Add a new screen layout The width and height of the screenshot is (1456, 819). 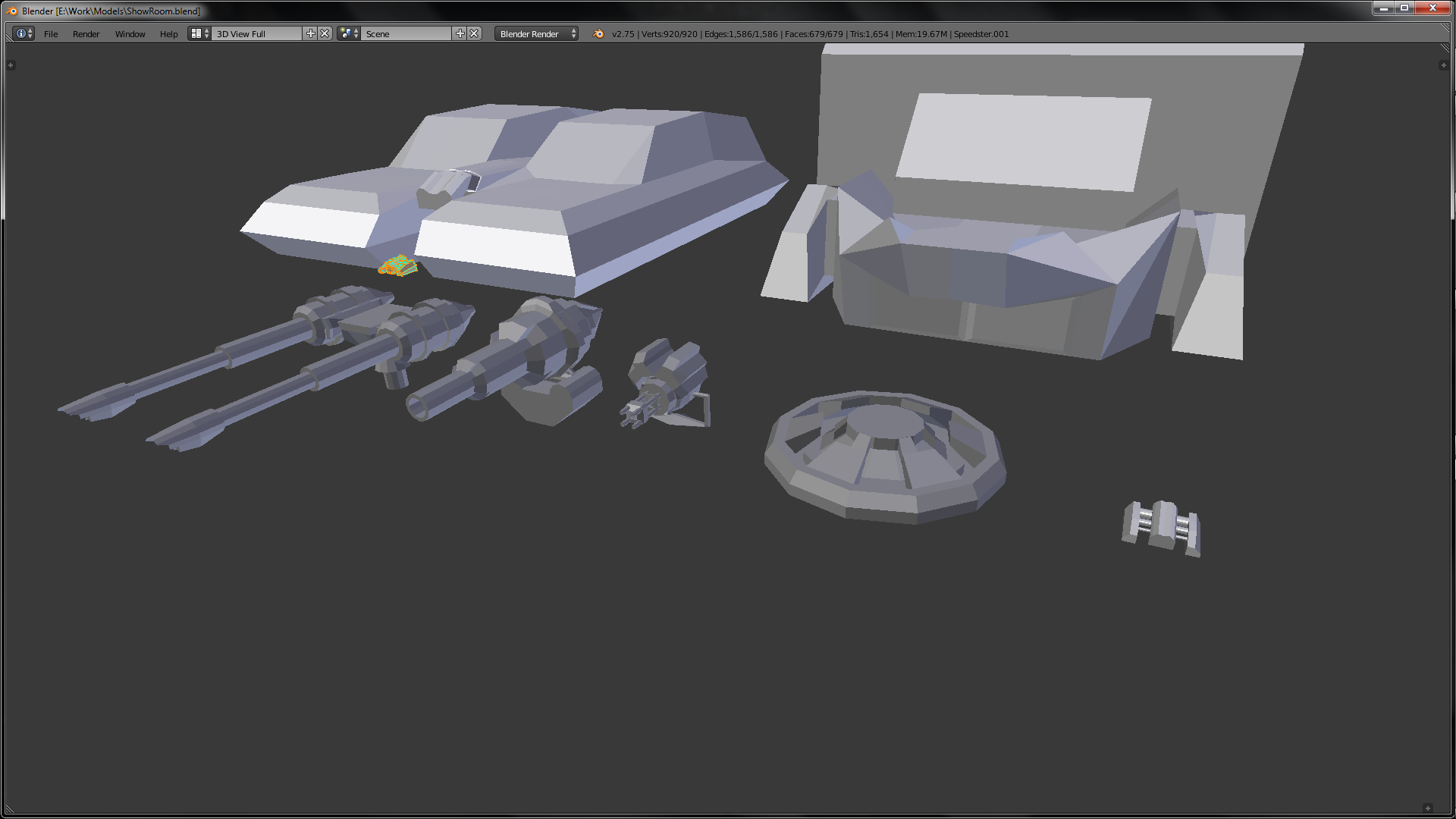coord(310,33)
